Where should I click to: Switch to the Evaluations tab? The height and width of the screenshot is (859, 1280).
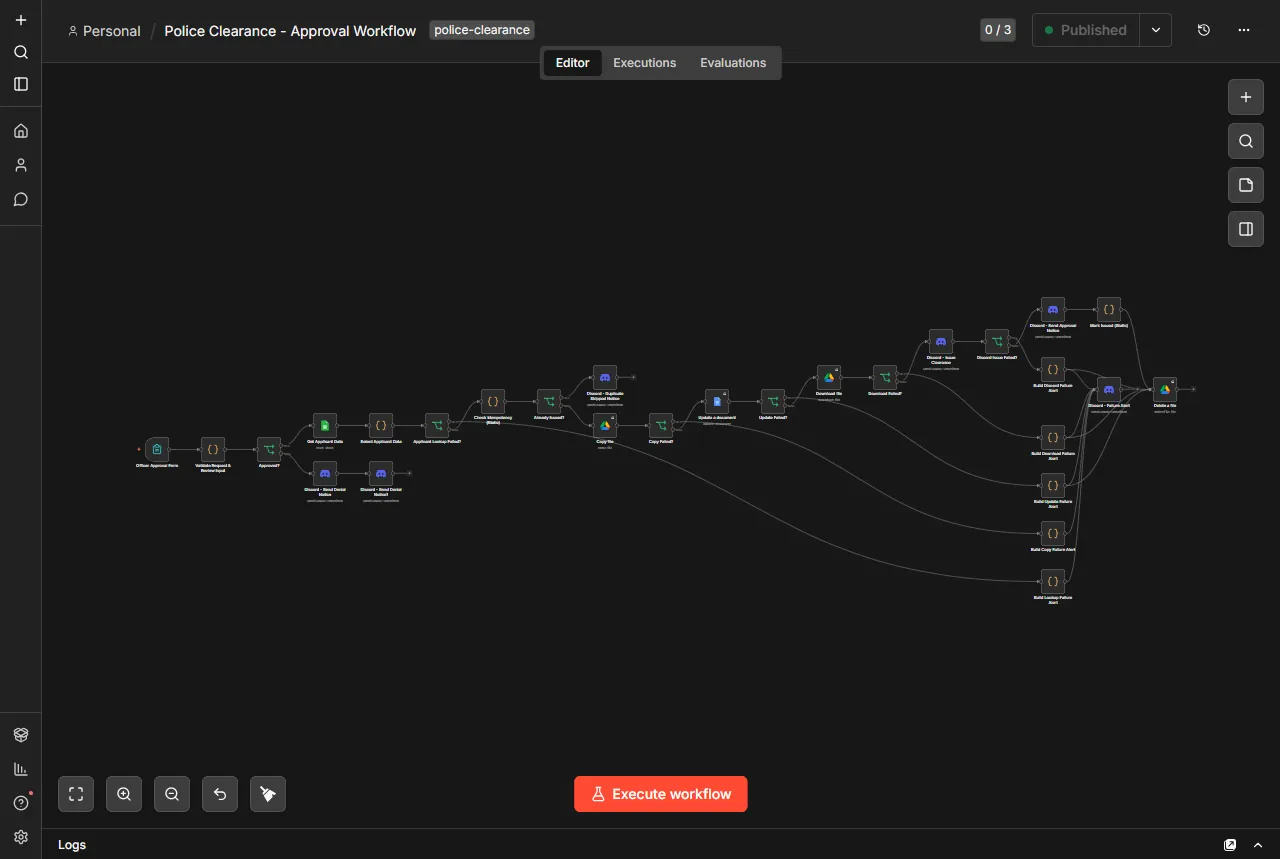pos(733,63)
